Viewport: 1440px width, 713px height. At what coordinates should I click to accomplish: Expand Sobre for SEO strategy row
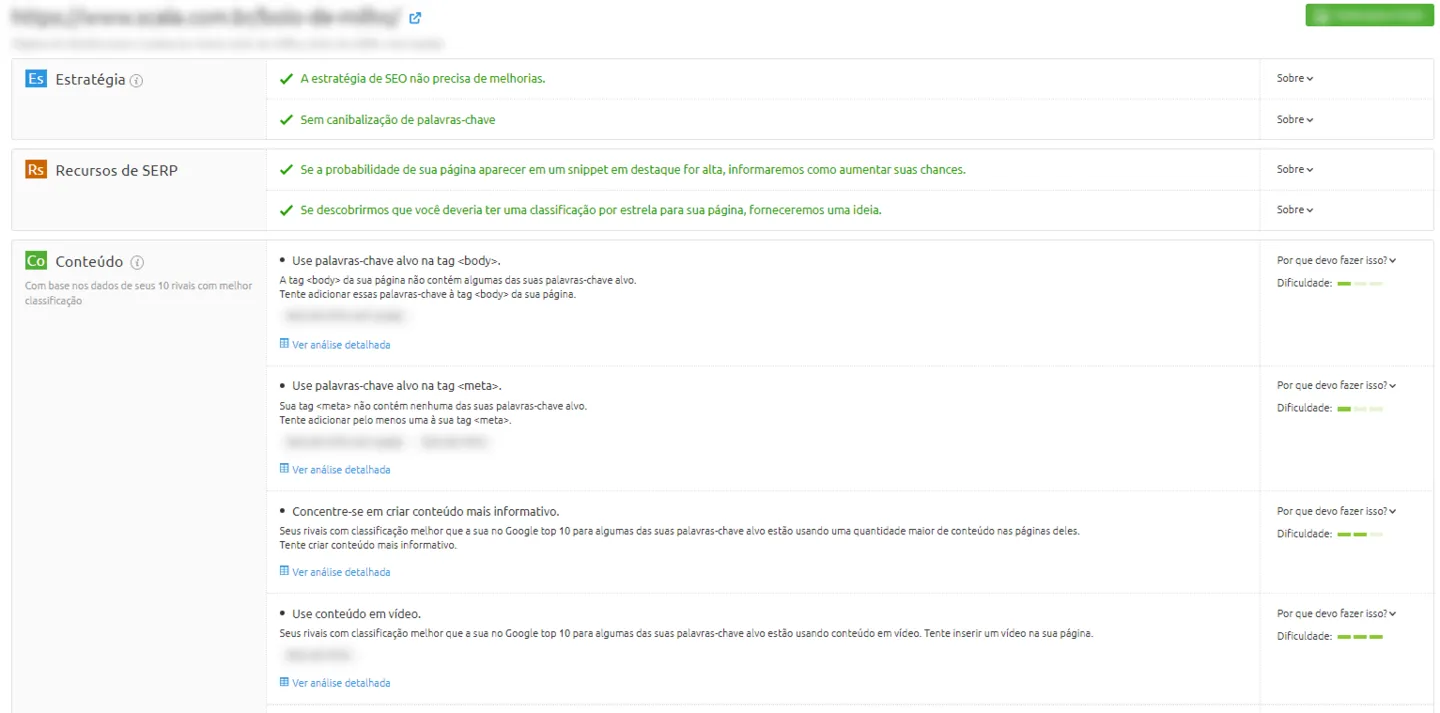pos(1295,78)
